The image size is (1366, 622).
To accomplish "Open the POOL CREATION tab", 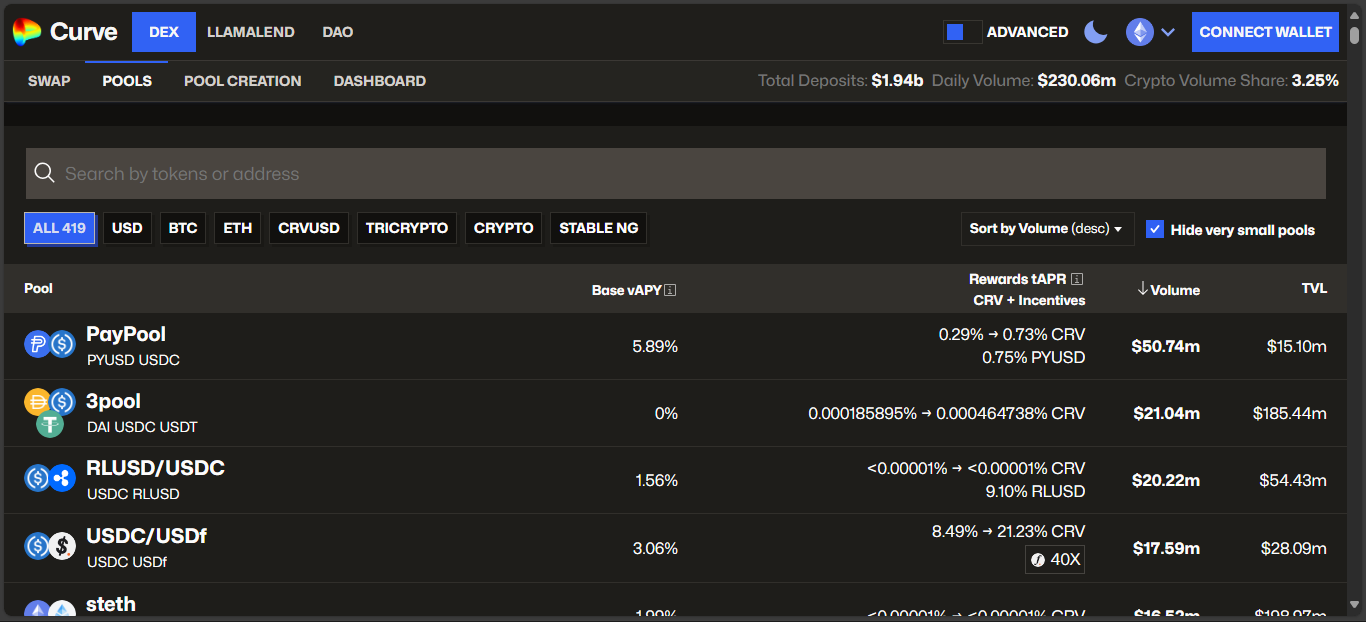I will click(x=242, y=81).
